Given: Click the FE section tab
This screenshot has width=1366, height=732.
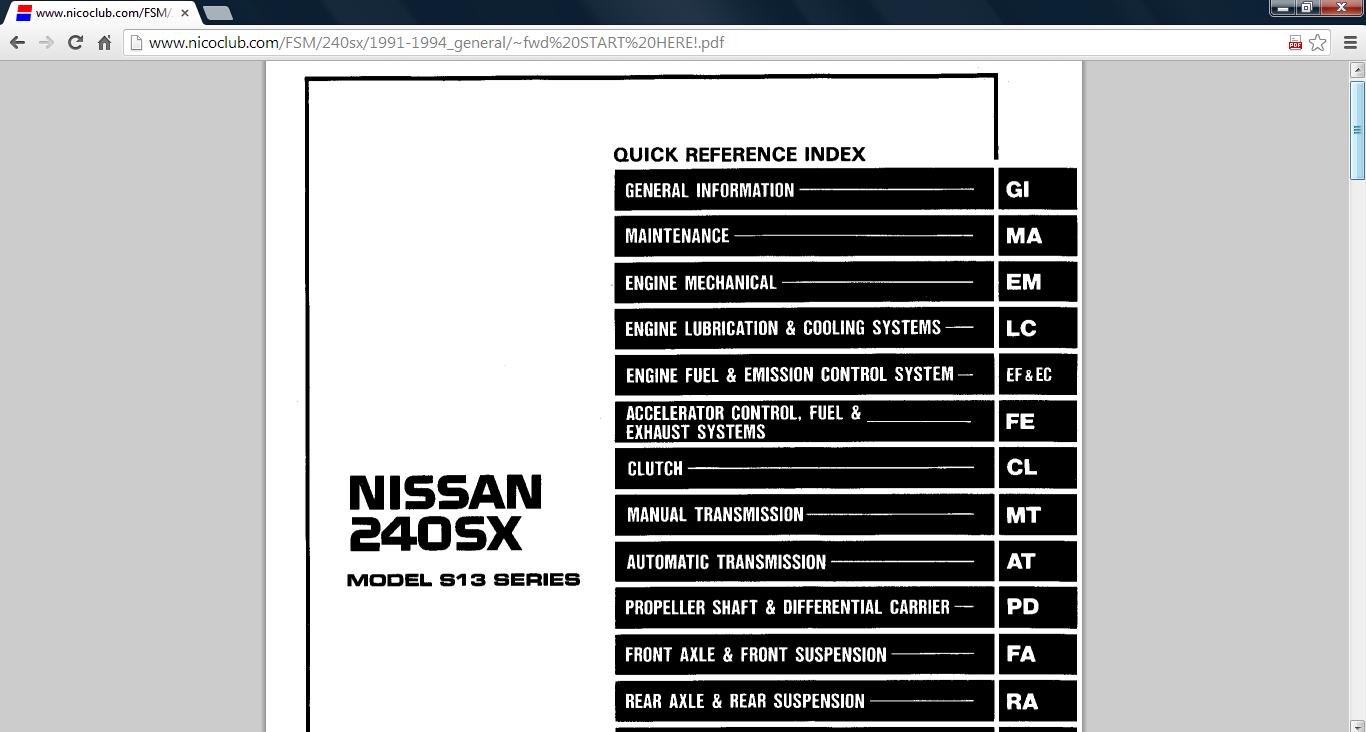Looking at the screenshot, I should (x=1037, y=422).
